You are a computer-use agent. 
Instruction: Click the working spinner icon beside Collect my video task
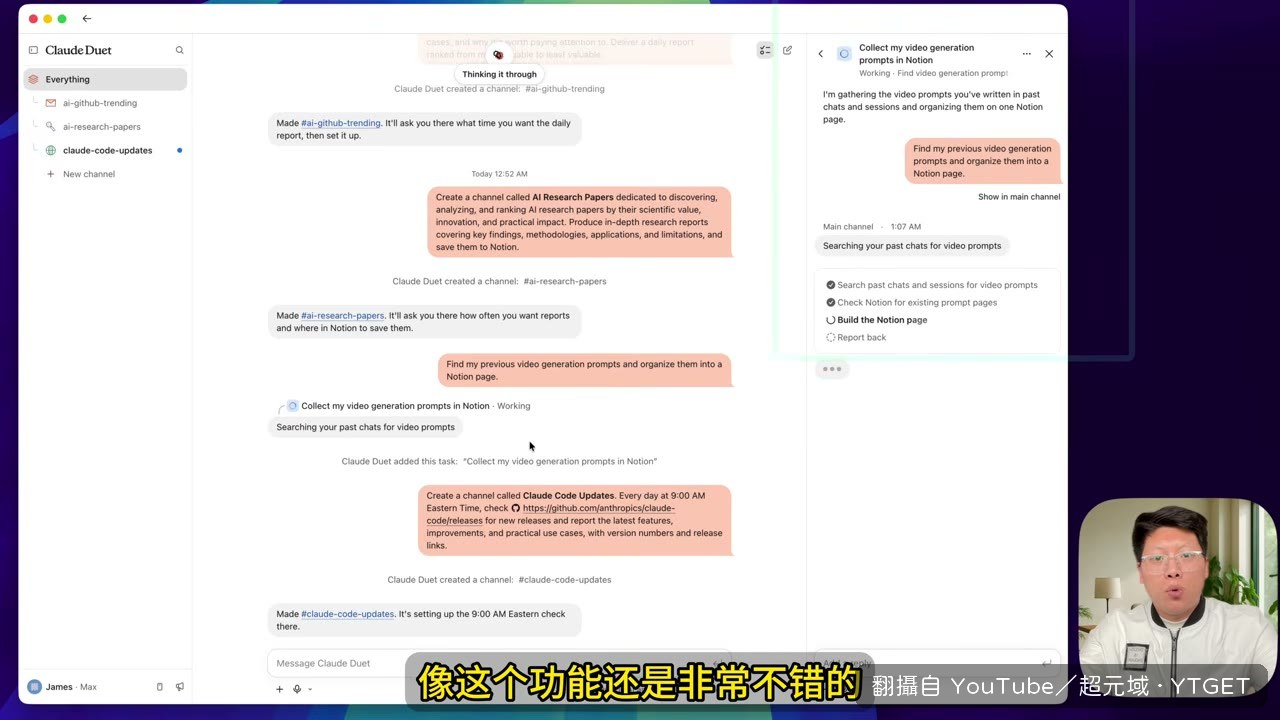(x=293, y=406)
